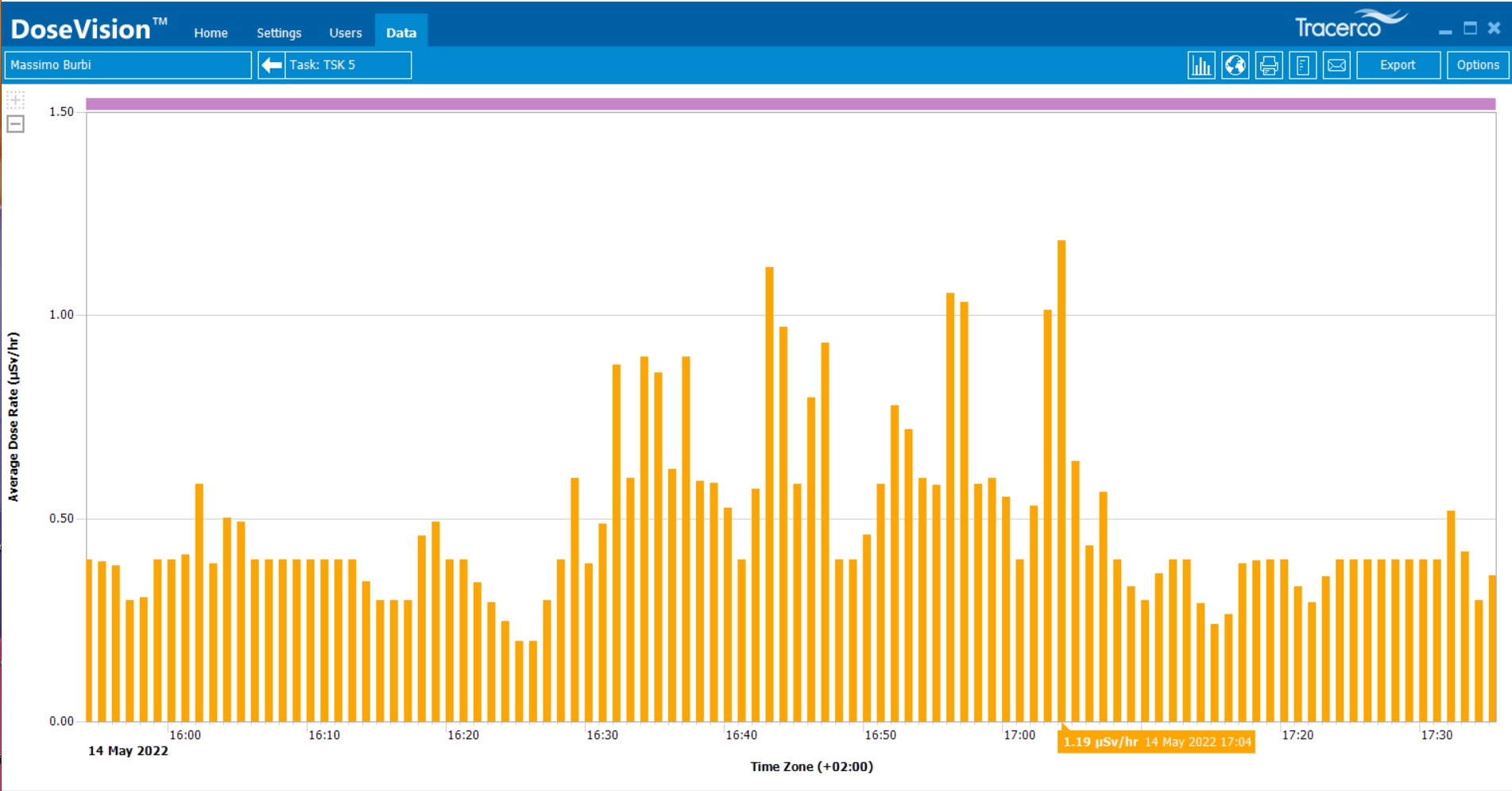Open the Settings tab
Screen dimensions: 1512x791
279,33
